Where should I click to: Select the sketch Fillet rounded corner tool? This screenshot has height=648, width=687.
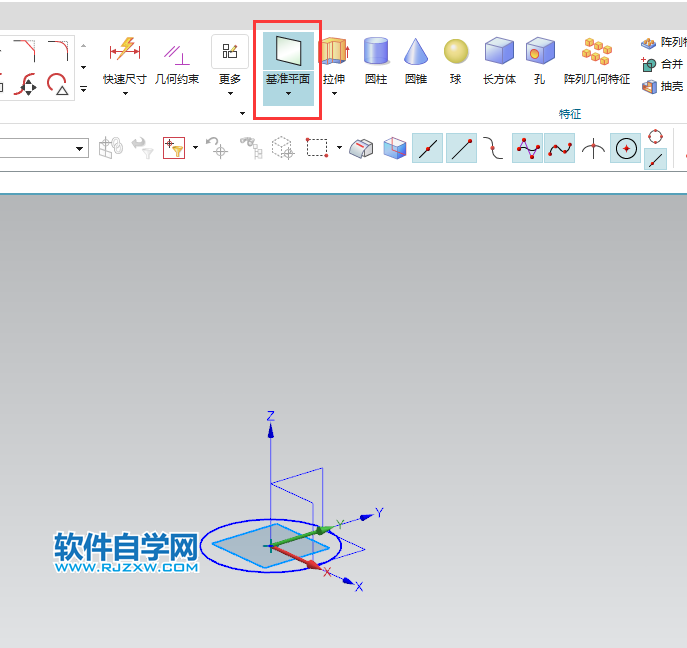coord(58,50)
